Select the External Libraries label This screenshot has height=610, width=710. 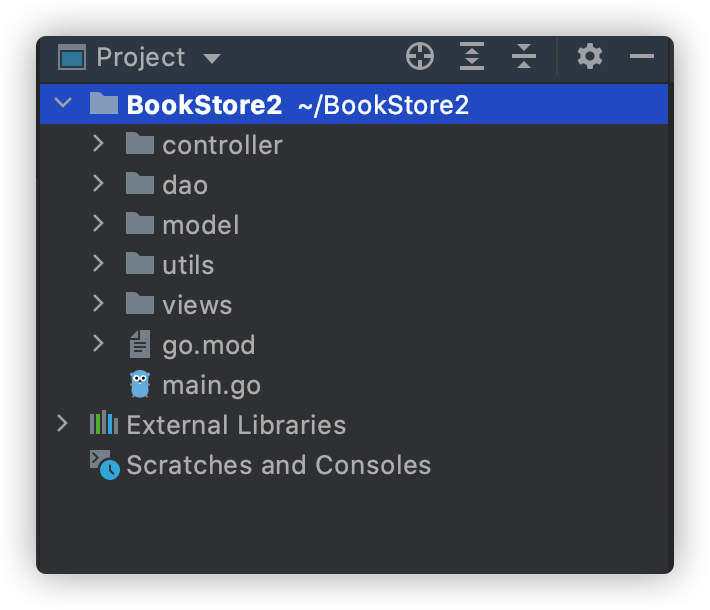(x=236, y=425)
